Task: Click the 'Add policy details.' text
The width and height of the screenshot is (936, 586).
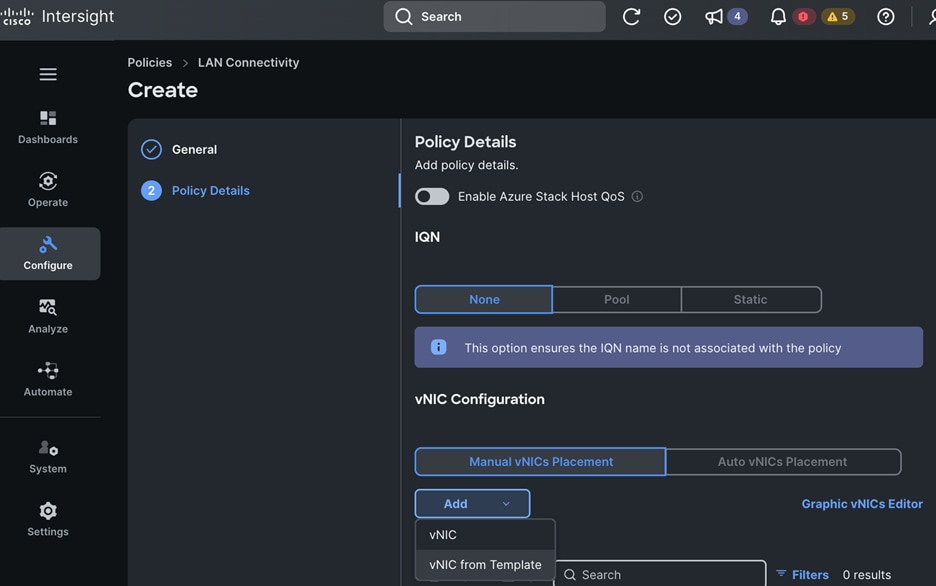Action: [466, 165]
